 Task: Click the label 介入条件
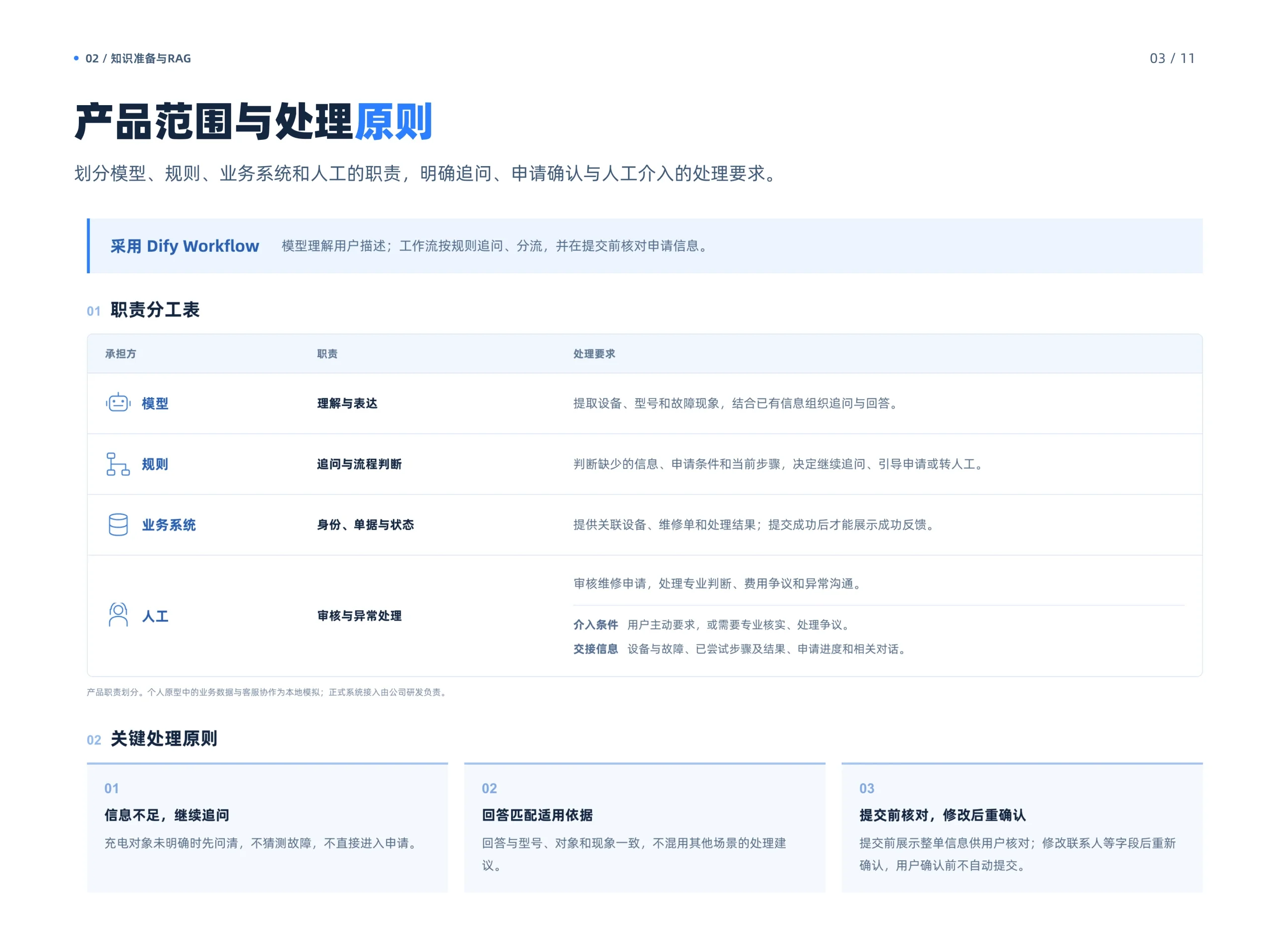click(595, 625)
